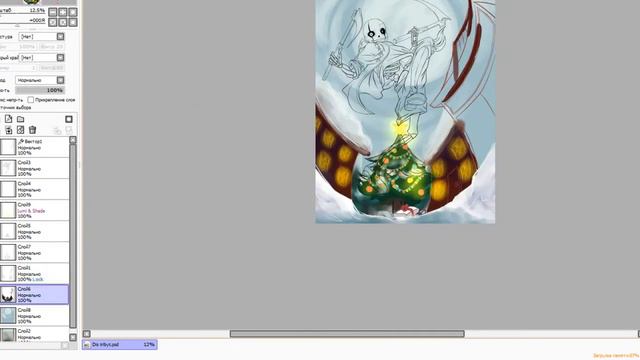Select the Слой9 Lumi & Shade layer
The image size is (640, 360).
(34, 210)
